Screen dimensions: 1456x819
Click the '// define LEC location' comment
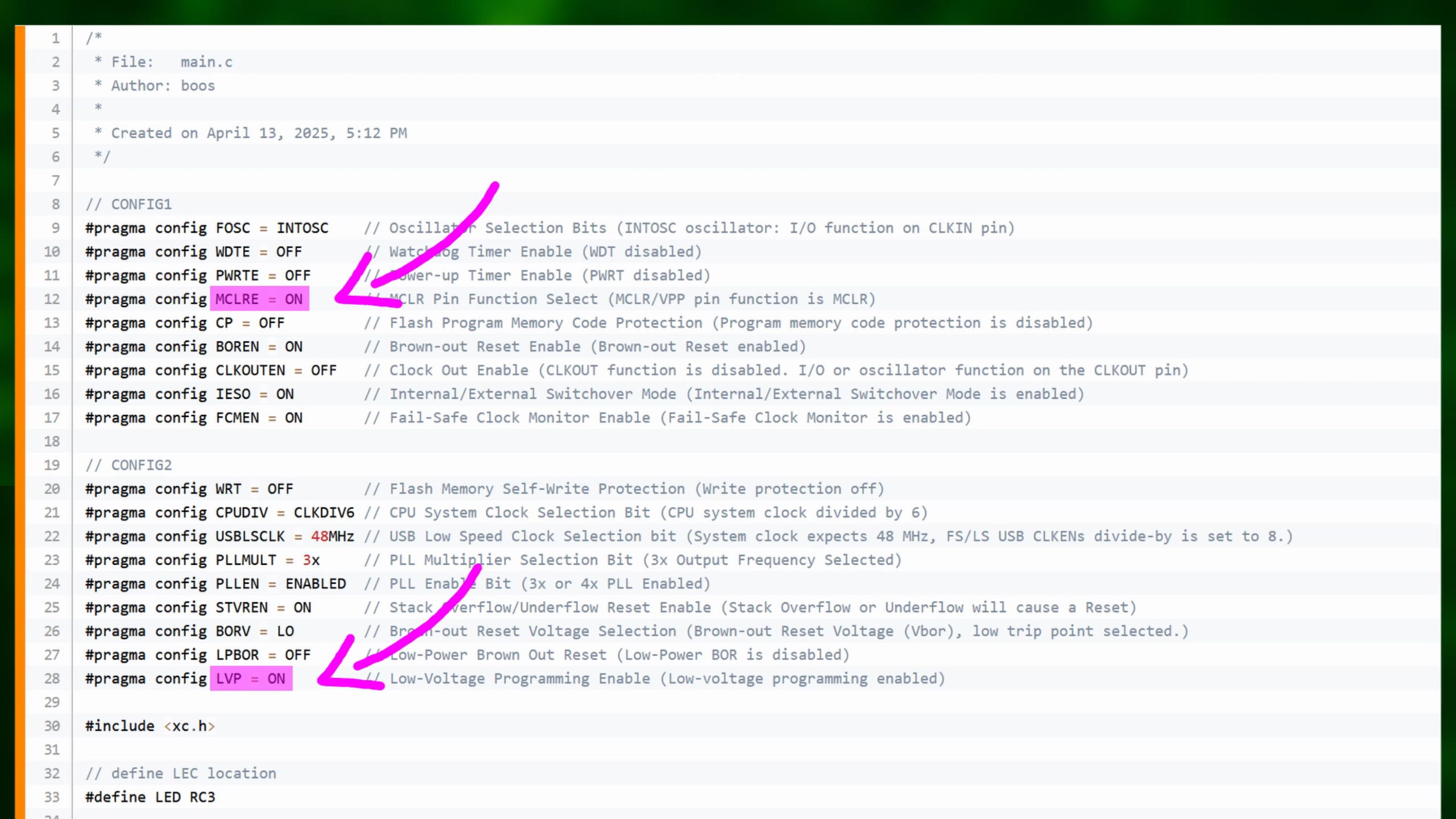pos(181,773)
